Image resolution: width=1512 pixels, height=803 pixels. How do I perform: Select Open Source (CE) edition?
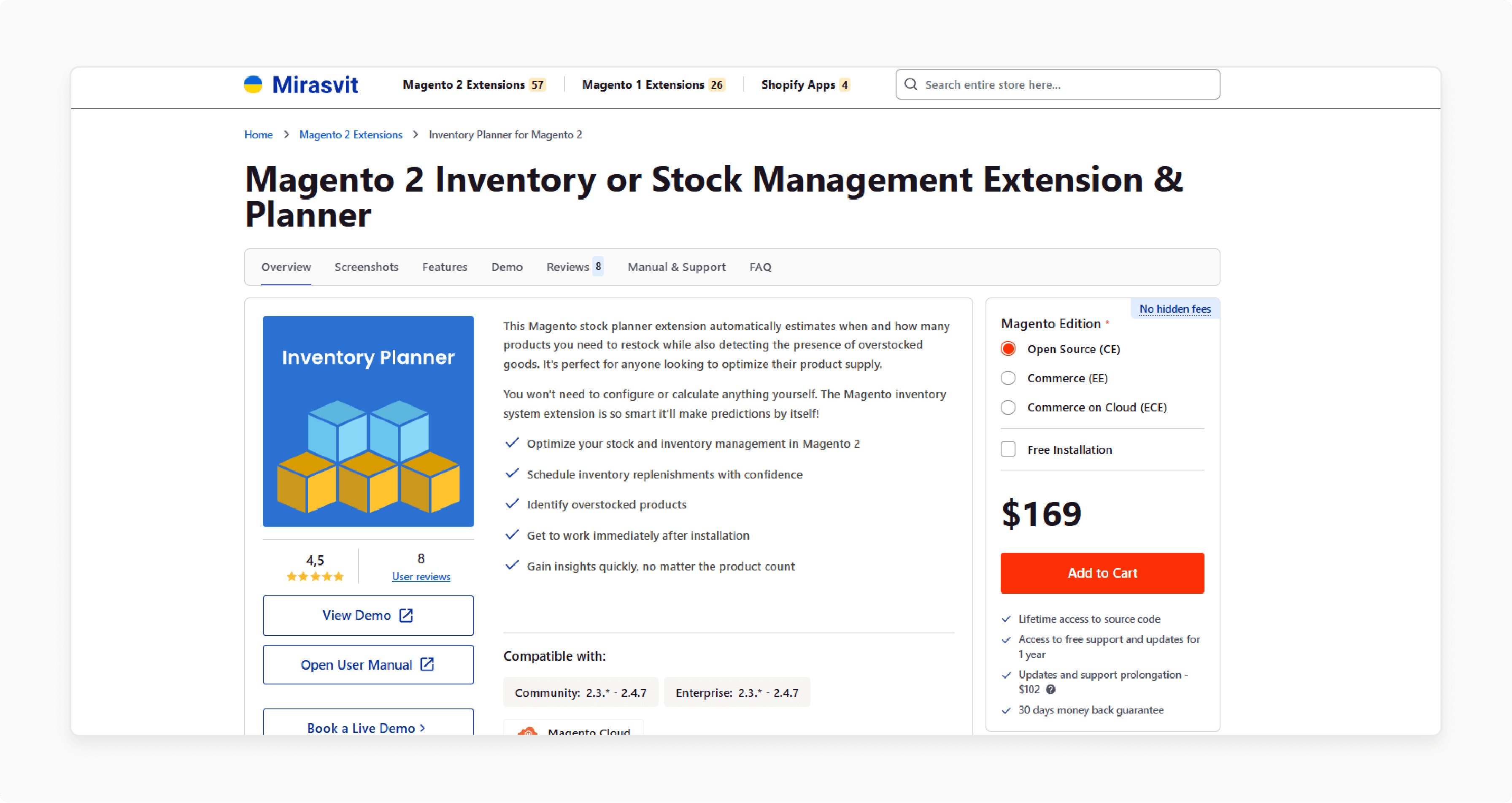click(x=1008, y=349)
